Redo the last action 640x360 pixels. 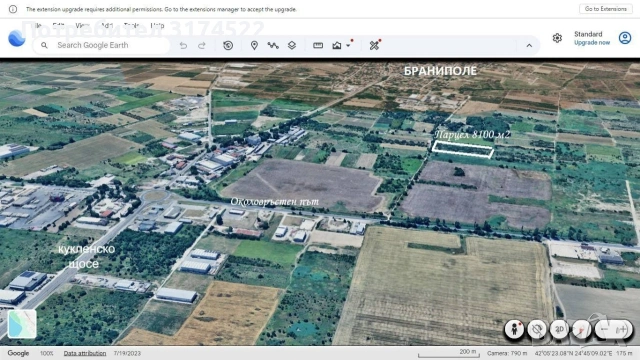tap(202, 45)
